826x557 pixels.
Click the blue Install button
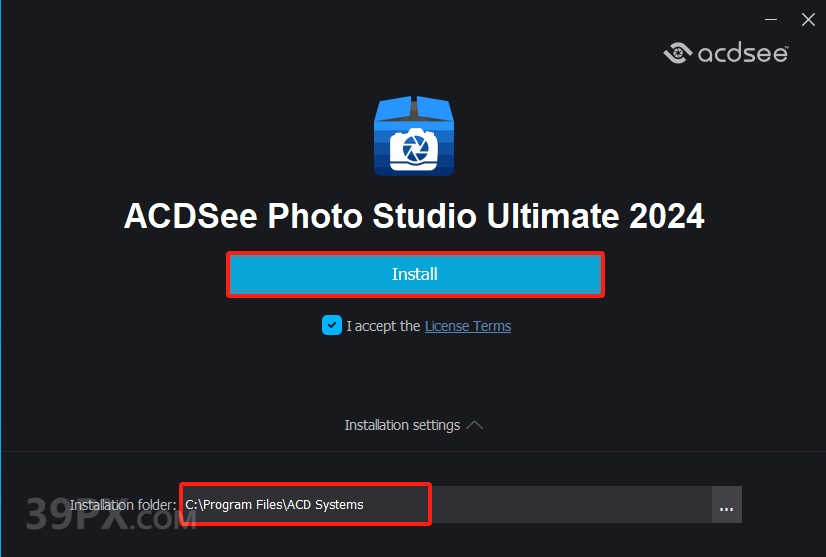415,274
